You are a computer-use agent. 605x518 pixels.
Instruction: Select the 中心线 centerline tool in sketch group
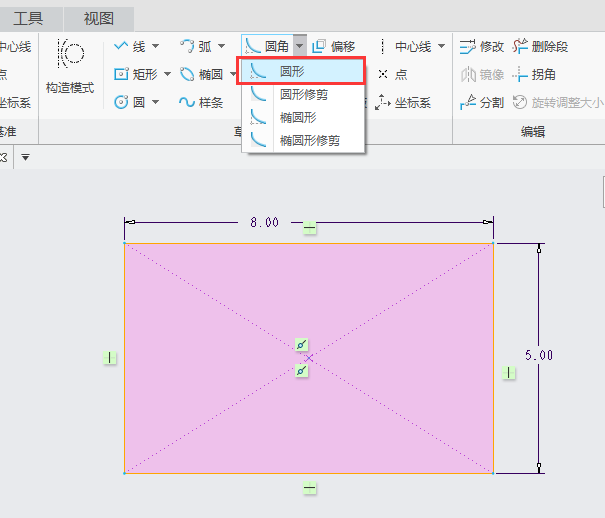pos(405,47)
